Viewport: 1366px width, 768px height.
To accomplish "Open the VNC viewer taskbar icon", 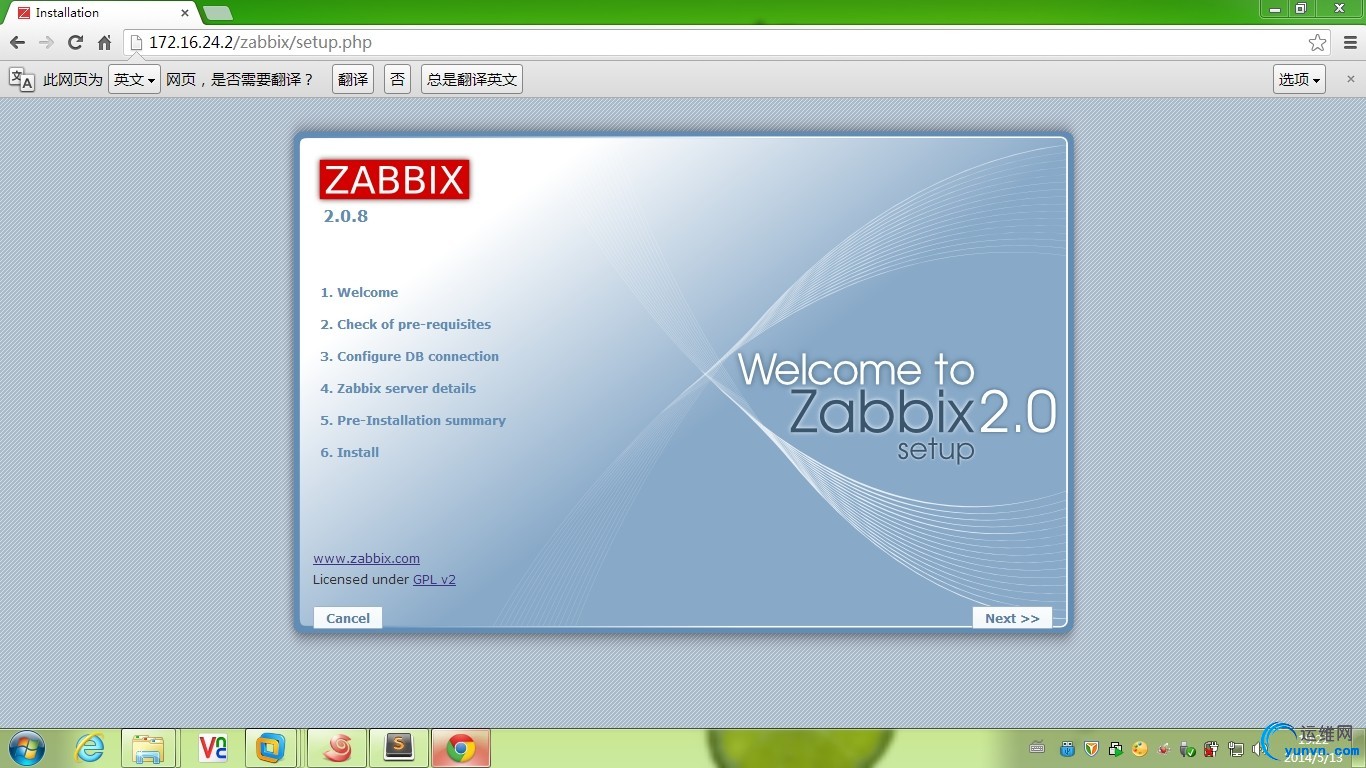I will click(x=213, y=748).
